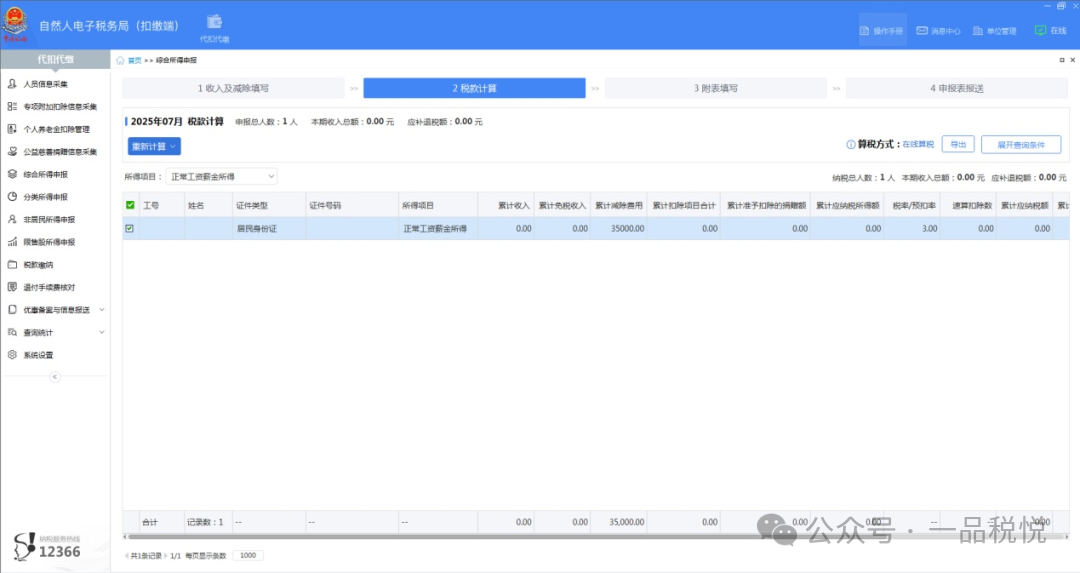Click the 展开查询条件 button
Screen dimensions: 1080x573
coord(1020,145)
